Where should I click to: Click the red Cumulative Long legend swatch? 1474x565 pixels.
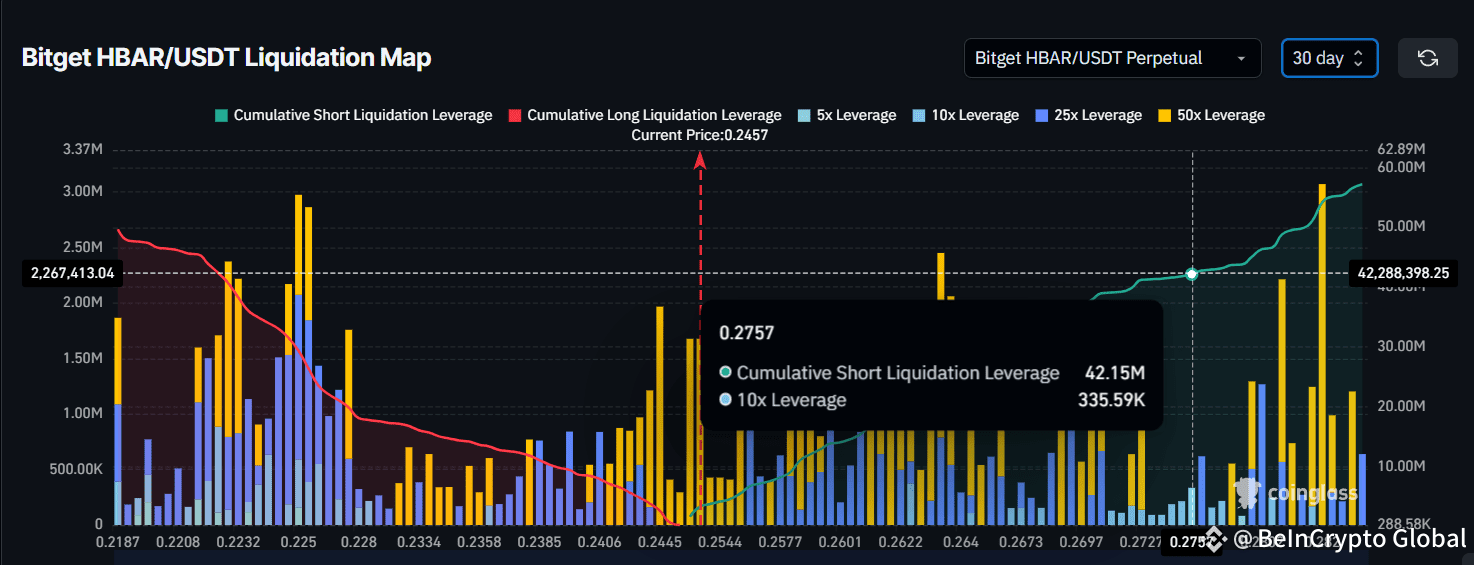[514, 115]
